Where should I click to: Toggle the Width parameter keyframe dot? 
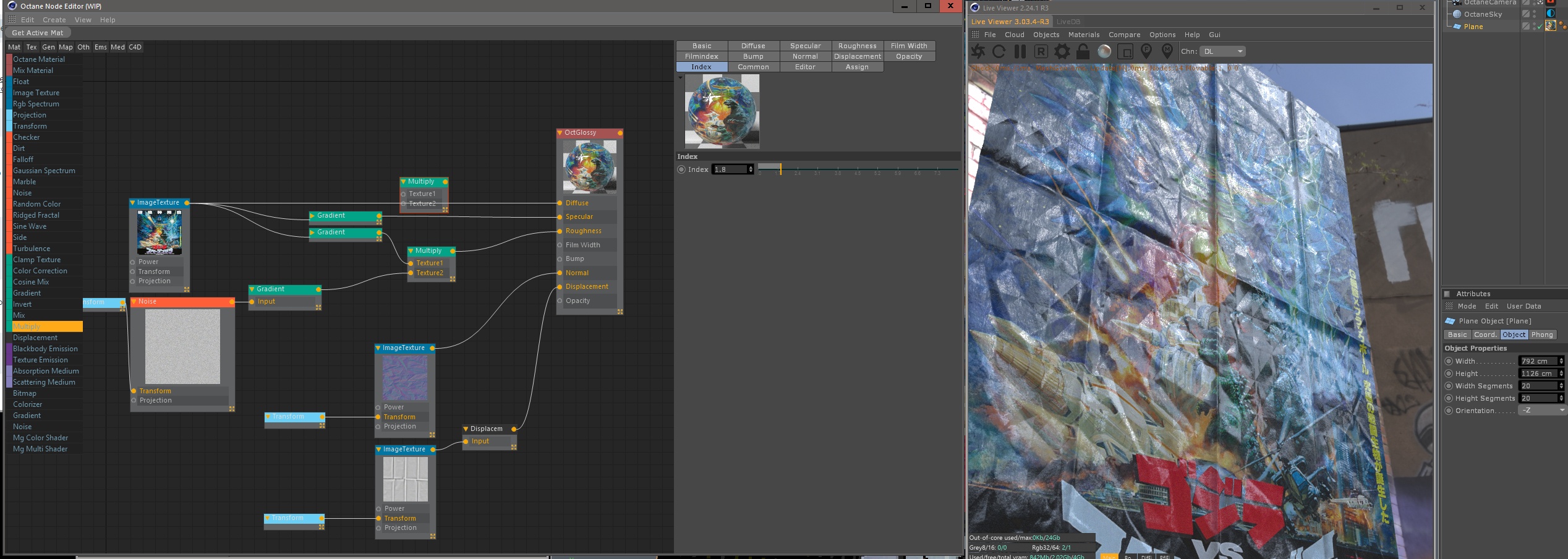(1449, 361)
